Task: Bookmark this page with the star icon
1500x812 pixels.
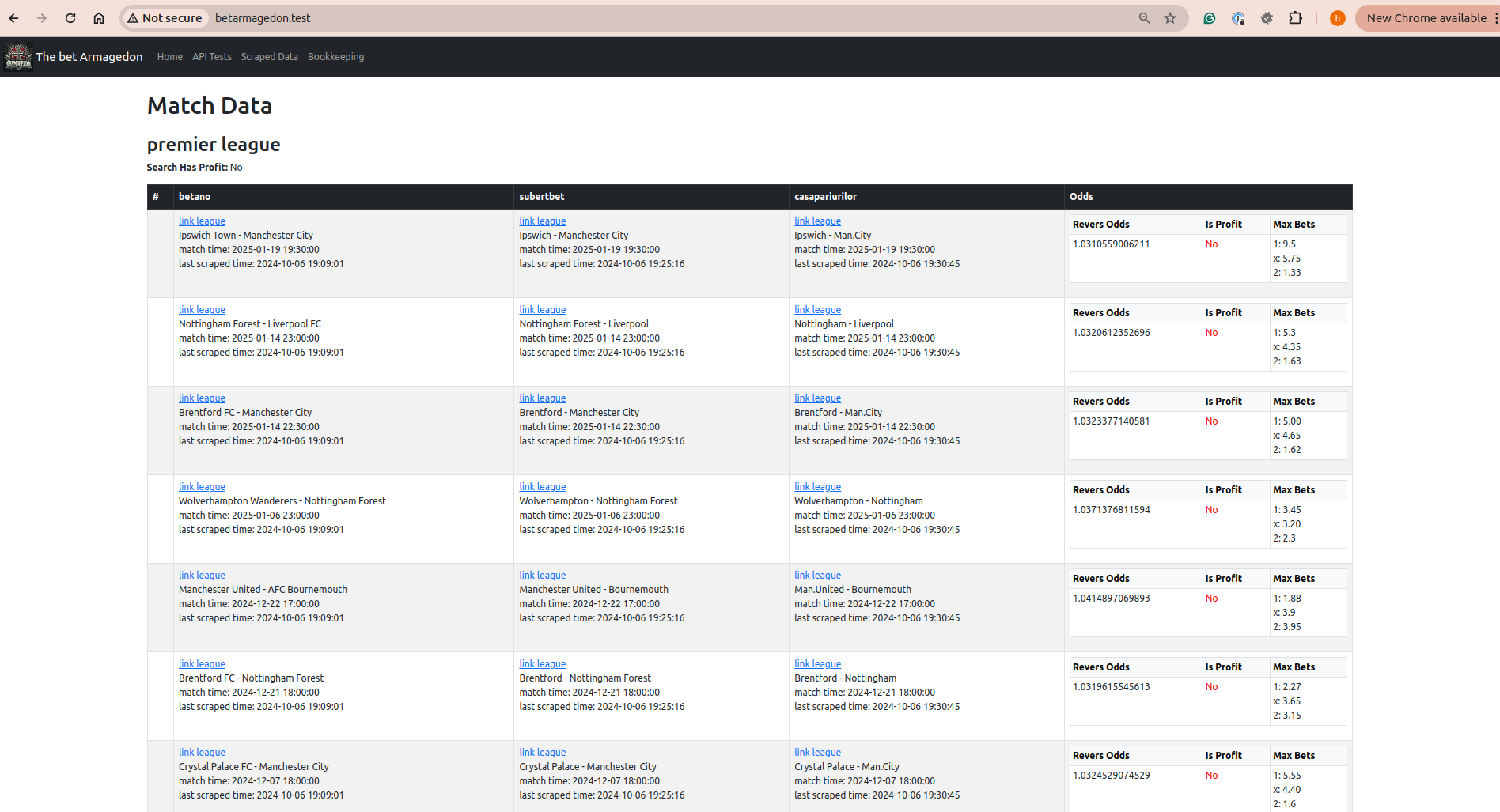Action: point(1170,18)
